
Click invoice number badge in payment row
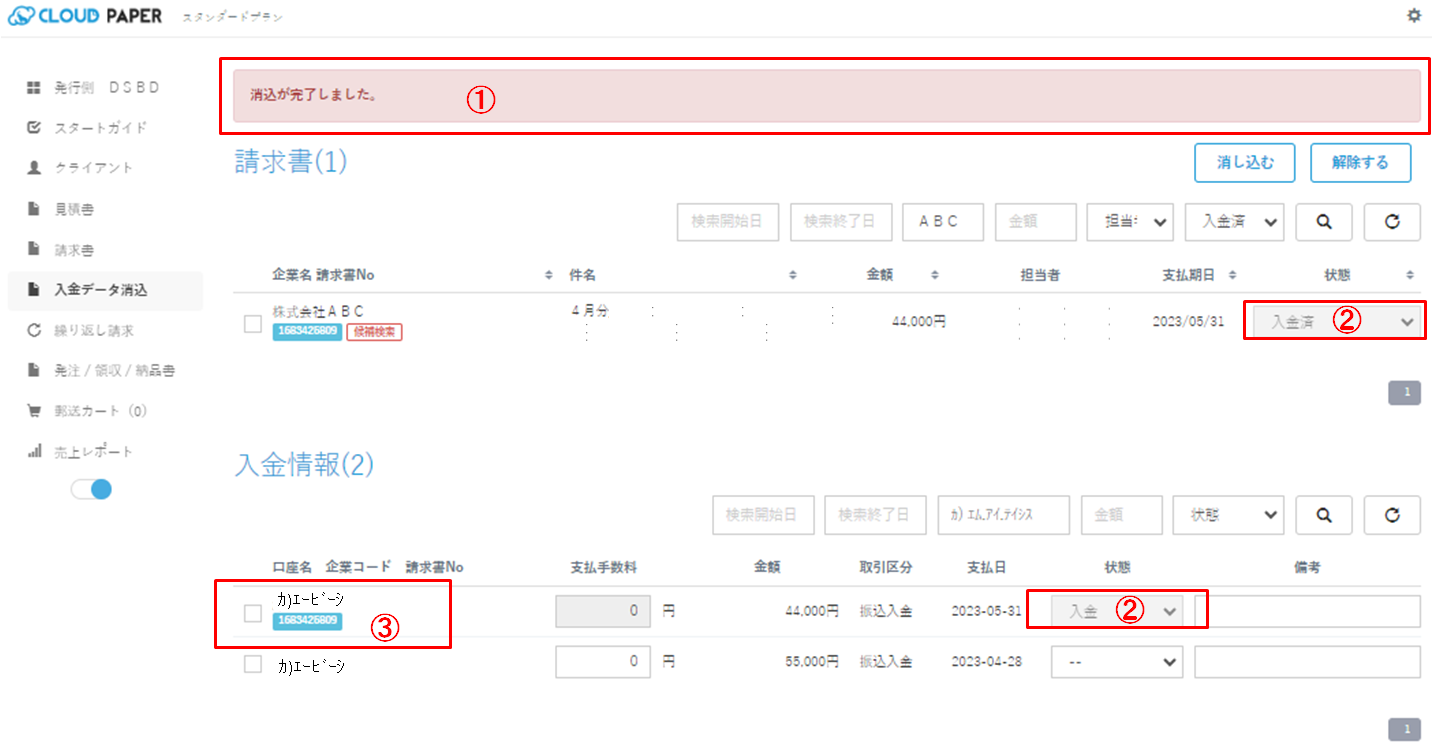click(x=307, y=621)
